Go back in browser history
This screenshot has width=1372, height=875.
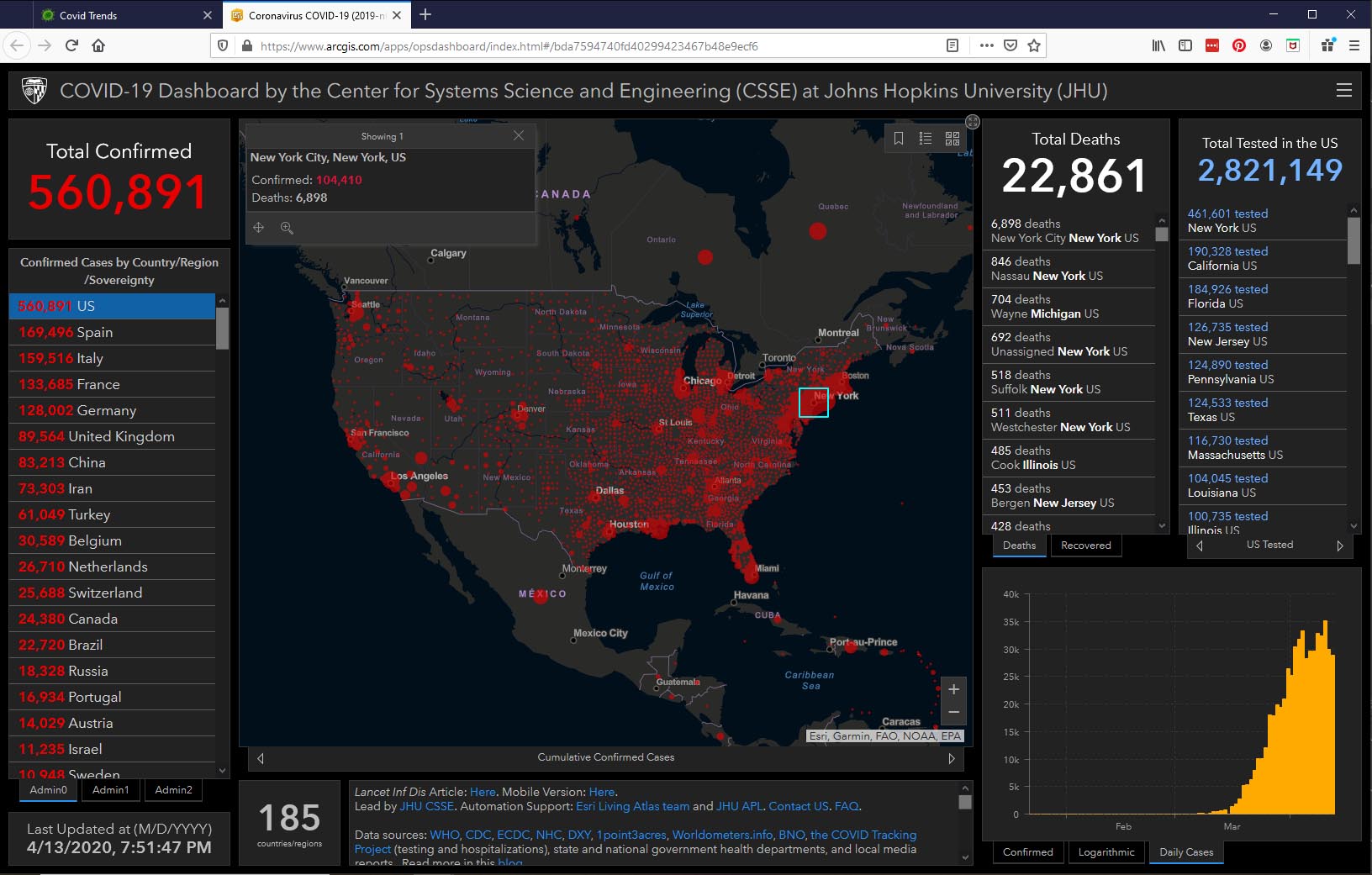tap(18, 45)
